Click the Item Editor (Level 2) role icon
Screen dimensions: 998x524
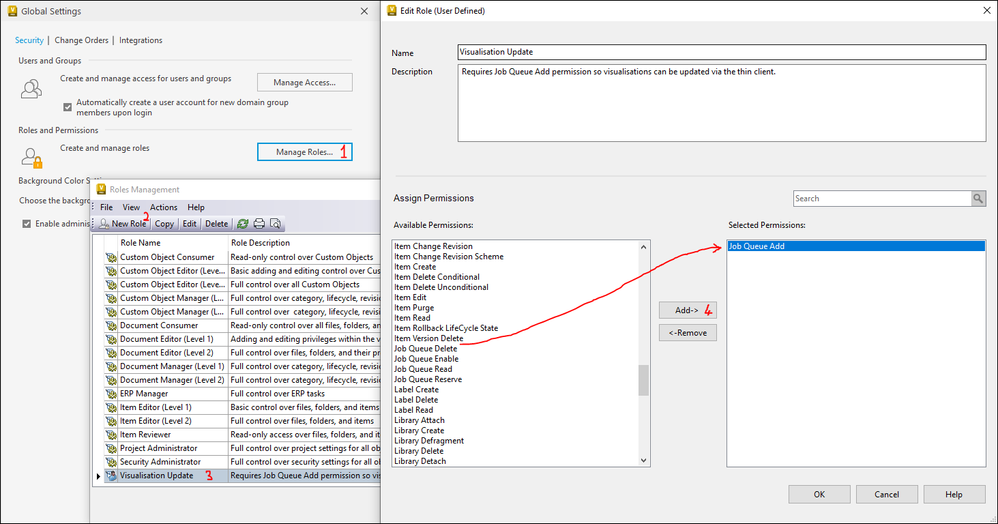point(111,421)
